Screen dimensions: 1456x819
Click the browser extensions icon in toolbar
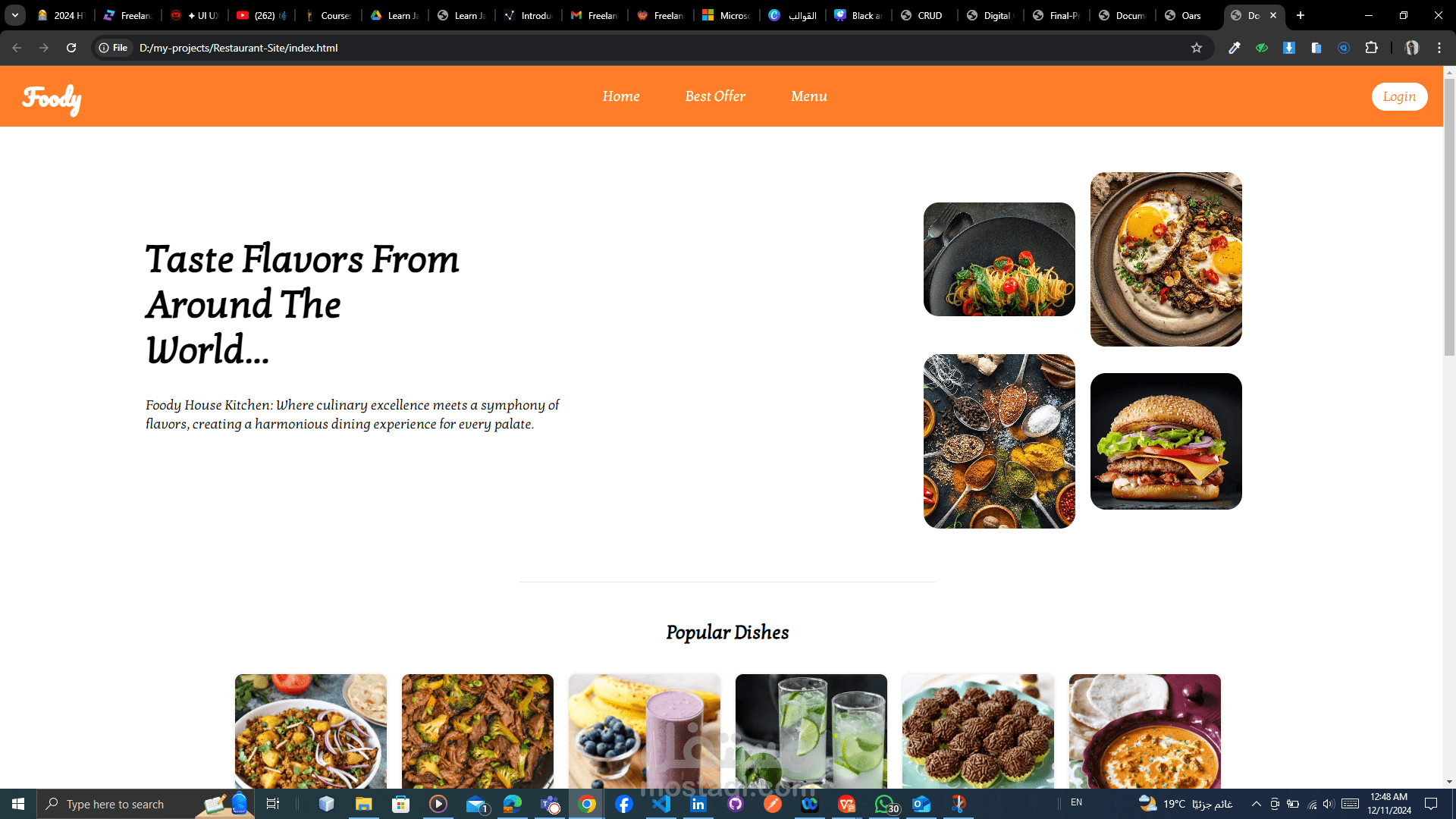click(x=1372, y=47)
